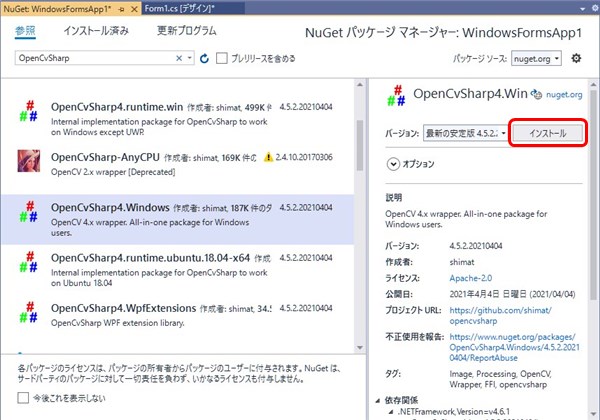The image size is (600, 420).
Task: Click the package list scrollbar thumb
Action: [x=360, y=145]
